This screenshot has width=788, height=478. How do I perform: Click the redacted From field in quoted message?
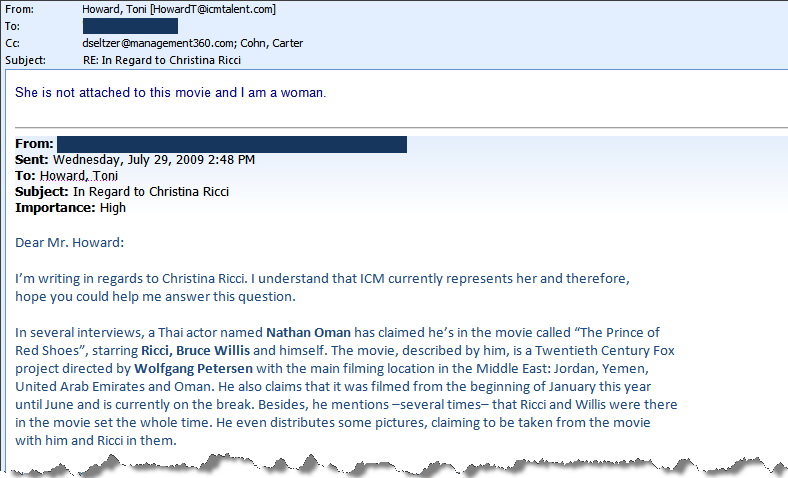(x=232, y=144)
